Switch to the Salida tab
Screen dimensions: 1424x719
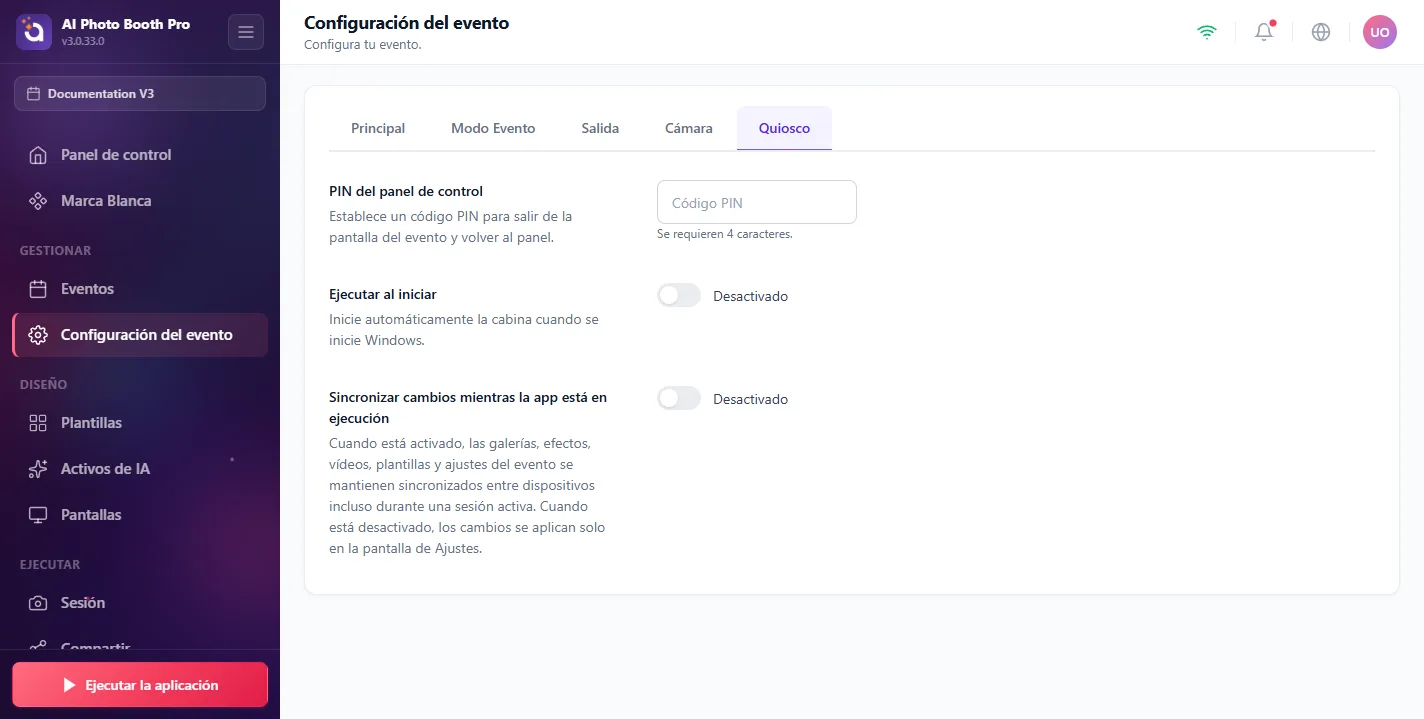pyautogui.click(x=600, y=128)
